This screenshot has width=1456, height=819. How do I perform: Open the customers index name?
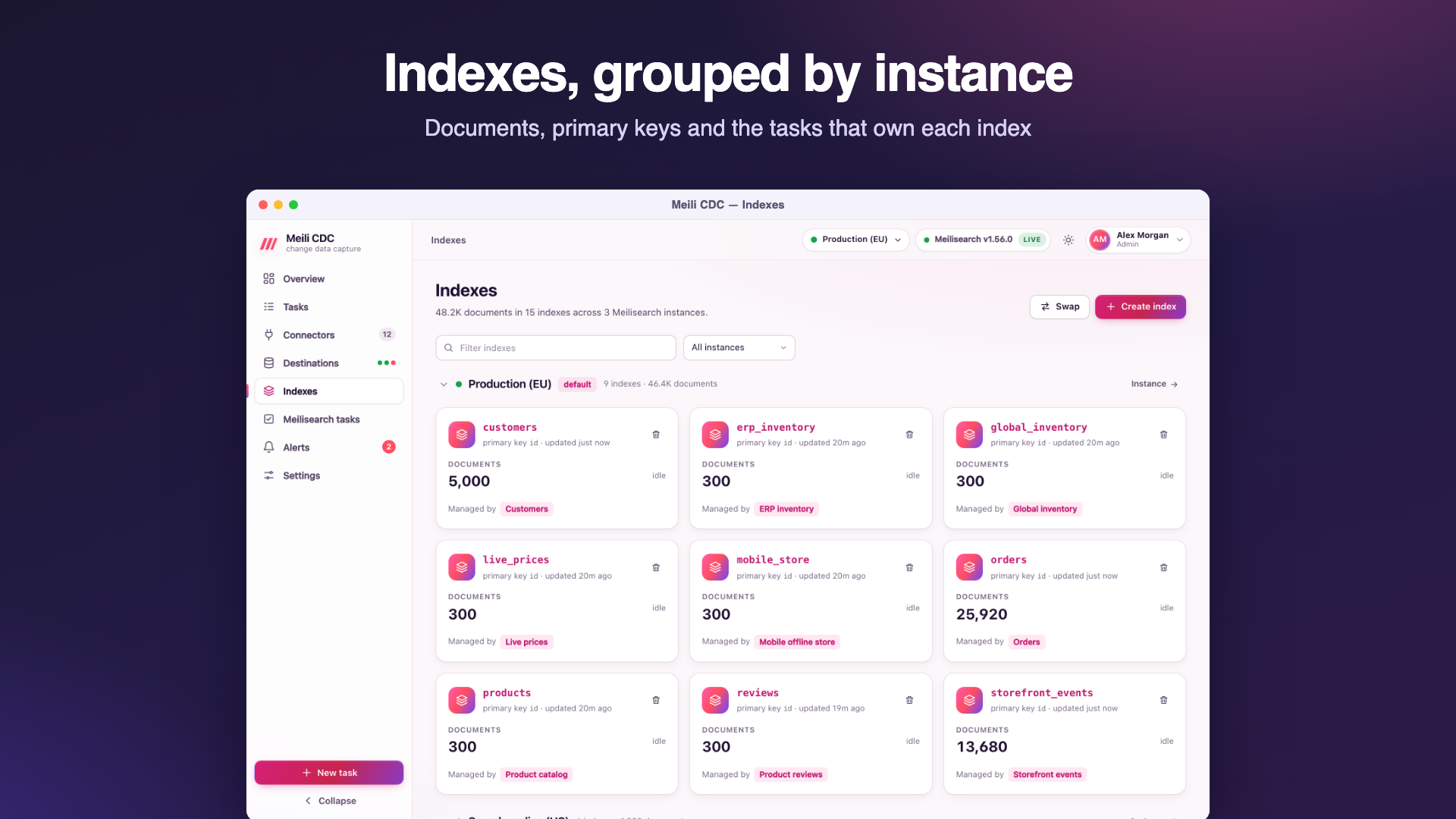pos(510,428)
